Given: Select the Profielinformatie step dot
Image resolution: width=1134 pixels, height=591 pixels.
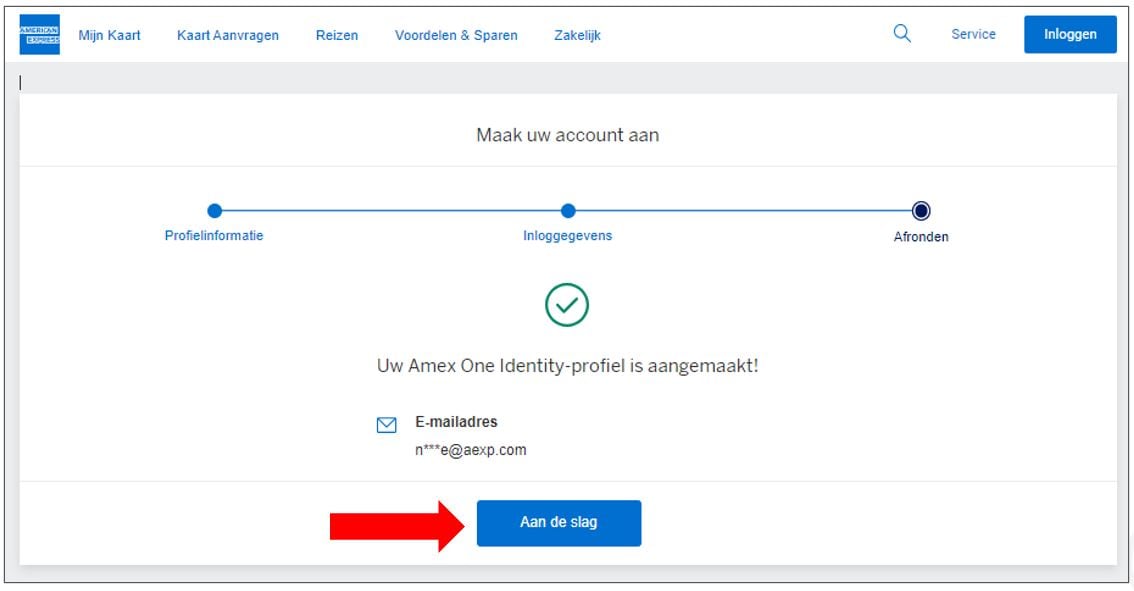Looking at the screenshot, I should tap(214, 211).
